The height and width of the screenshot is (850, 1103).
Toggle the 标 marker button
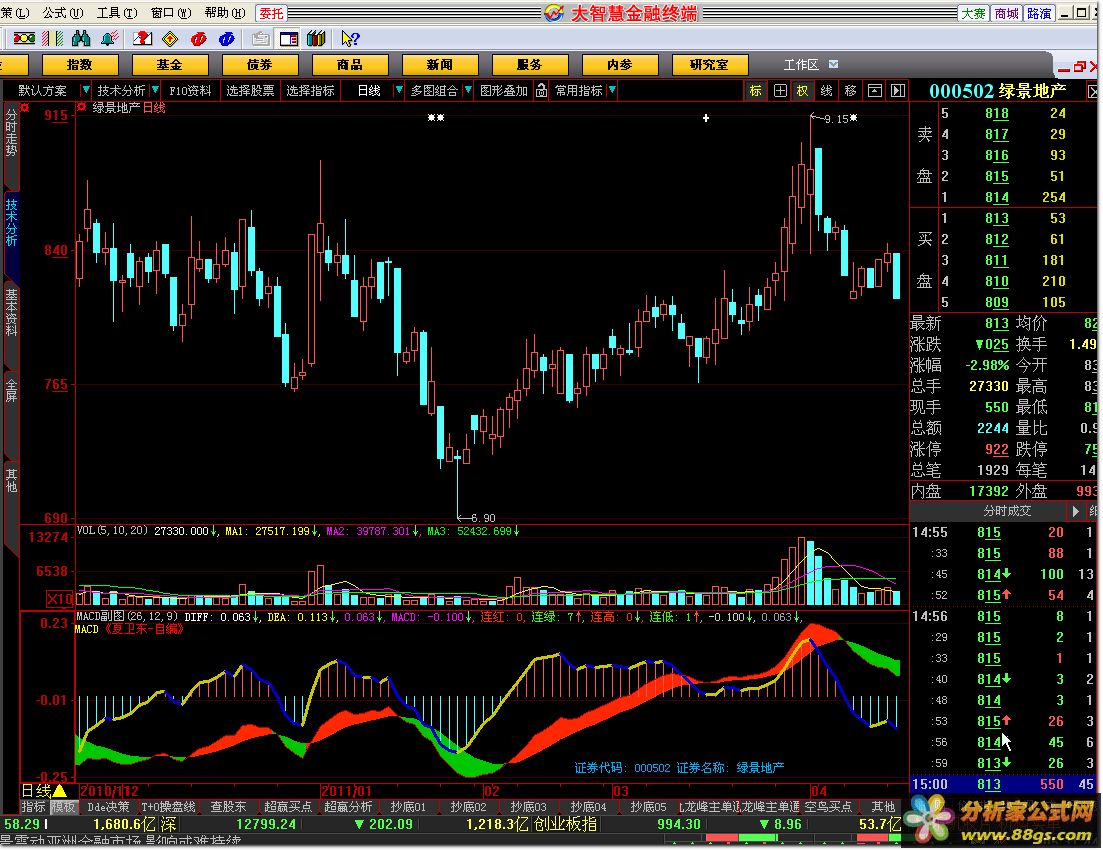coord(755,90)
